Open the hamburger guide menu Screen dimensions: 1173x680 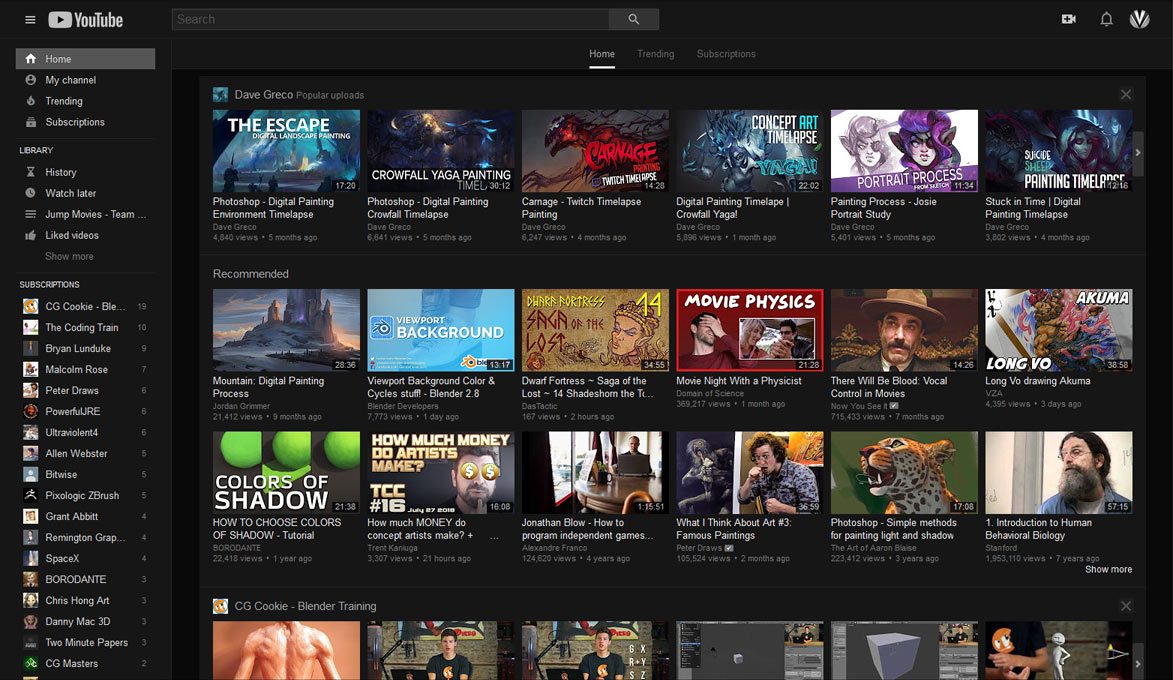(x=30, y=19)
